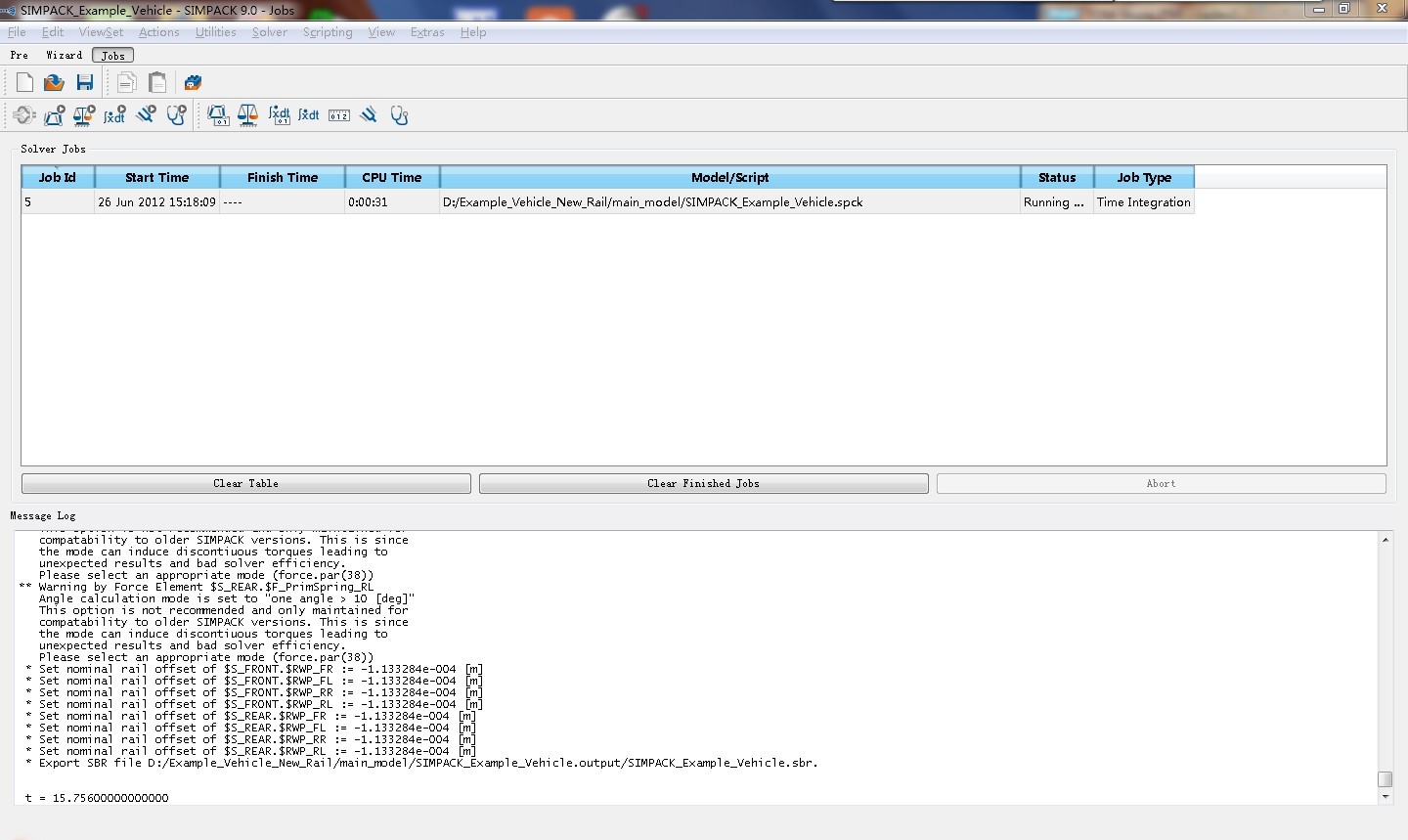Open the Utilities menu
1408x840 pixels.
click(215, 32)
